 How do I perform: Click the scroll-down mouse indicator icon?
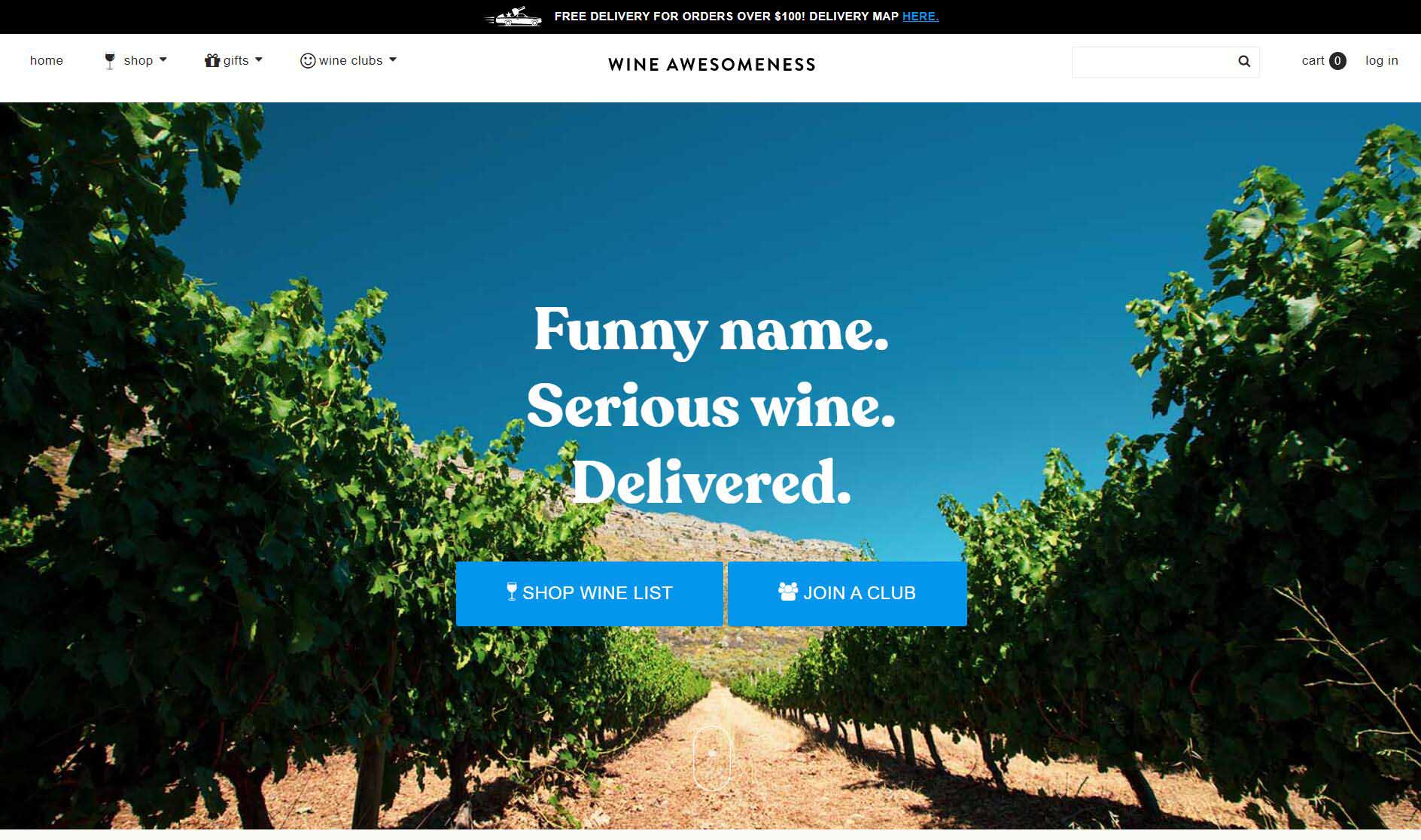coord(711,758)
